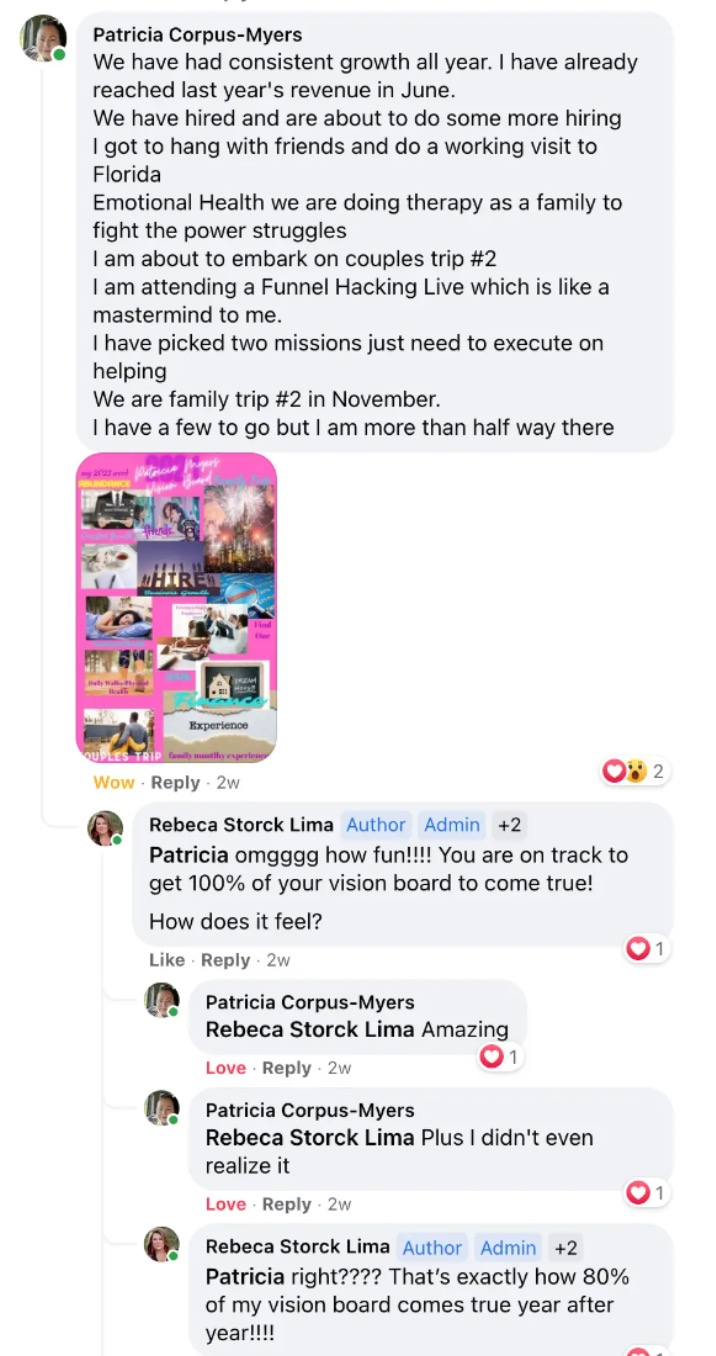Open Rebeca's avatar on the last reply
716x1356 pixels.
[x=162, y=1244]
